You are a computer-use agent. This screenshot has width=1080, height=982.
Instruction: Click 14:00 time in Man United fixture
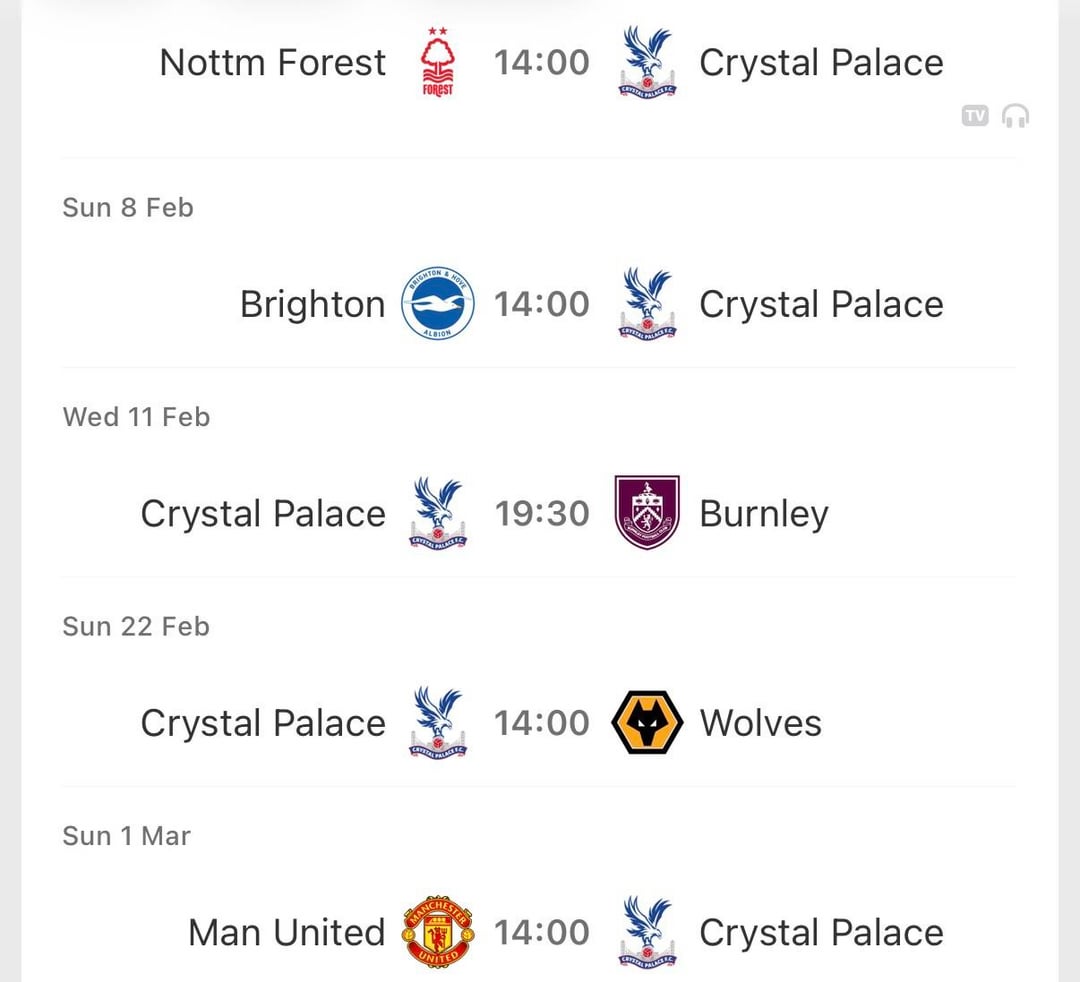click(542, 932)
